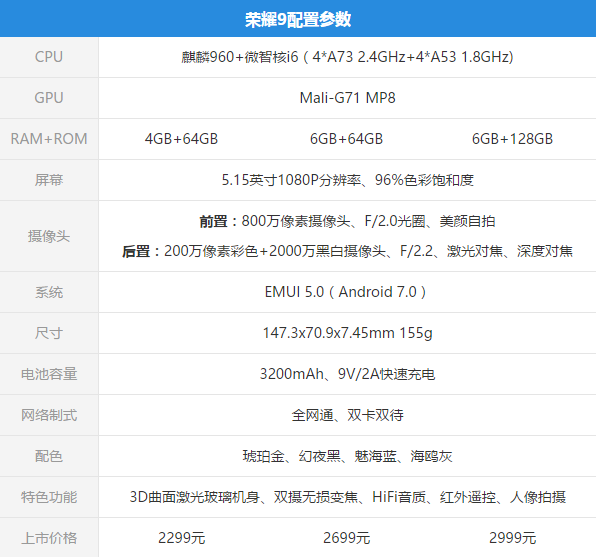Click the 全网通、双卡双待 network value
This screenshot has width=596, height=557.
347,415
